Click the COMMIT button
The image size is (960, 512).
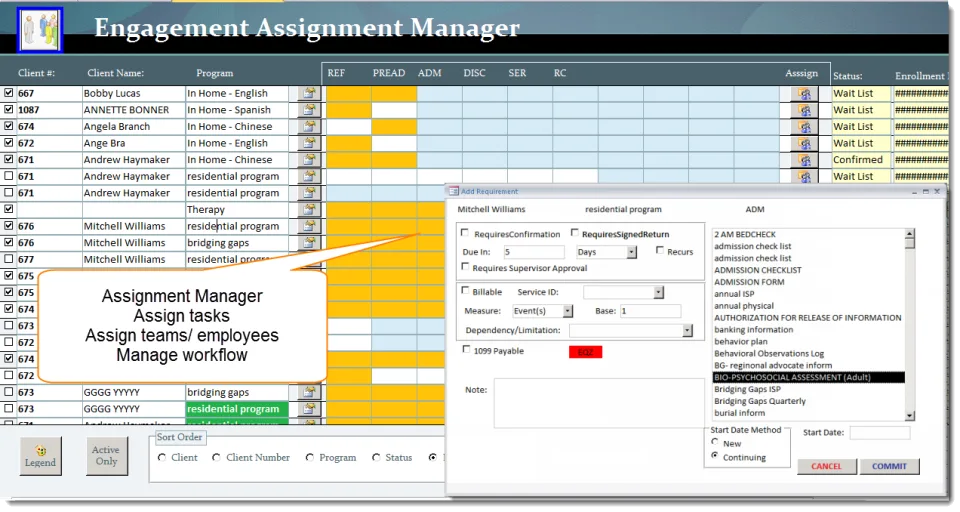click(x=889, y=466)
